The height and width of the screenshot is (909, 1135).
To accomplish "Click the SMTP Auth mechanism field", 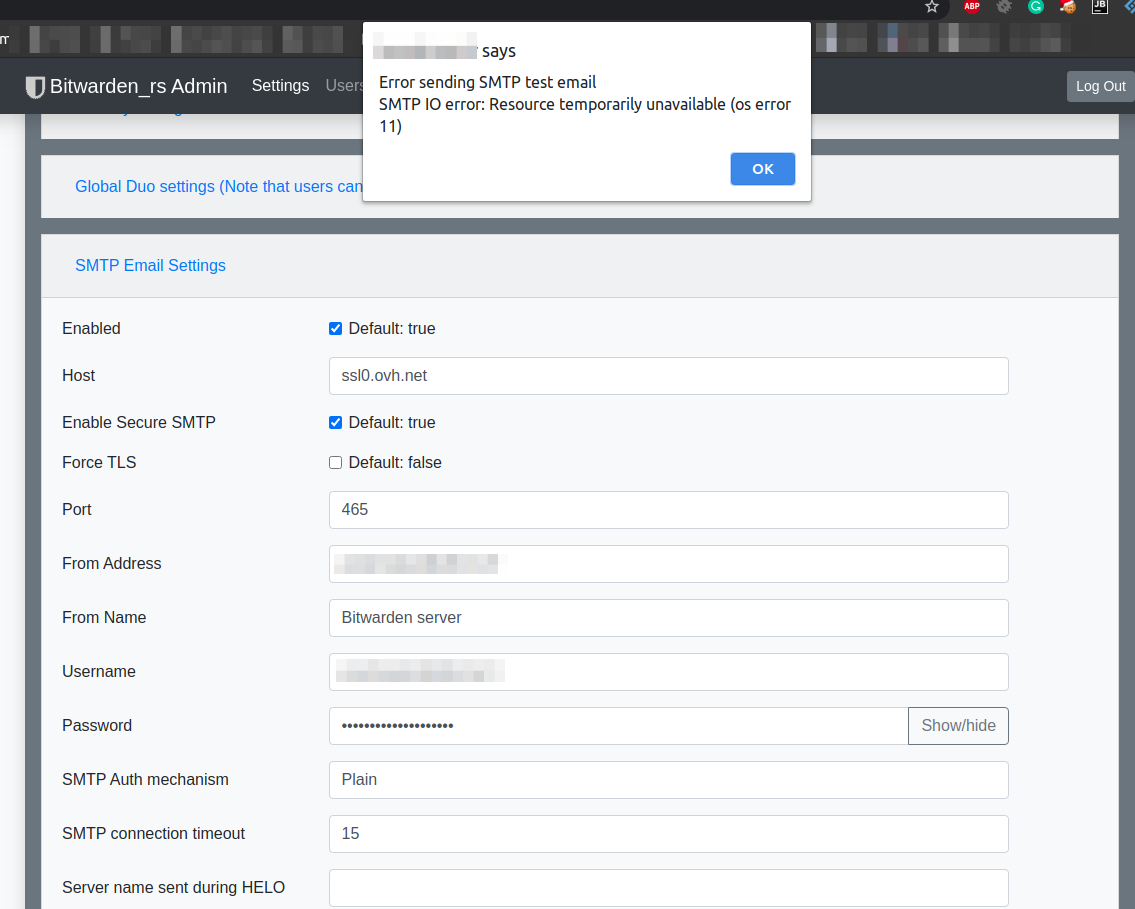I will click(668, 779).
